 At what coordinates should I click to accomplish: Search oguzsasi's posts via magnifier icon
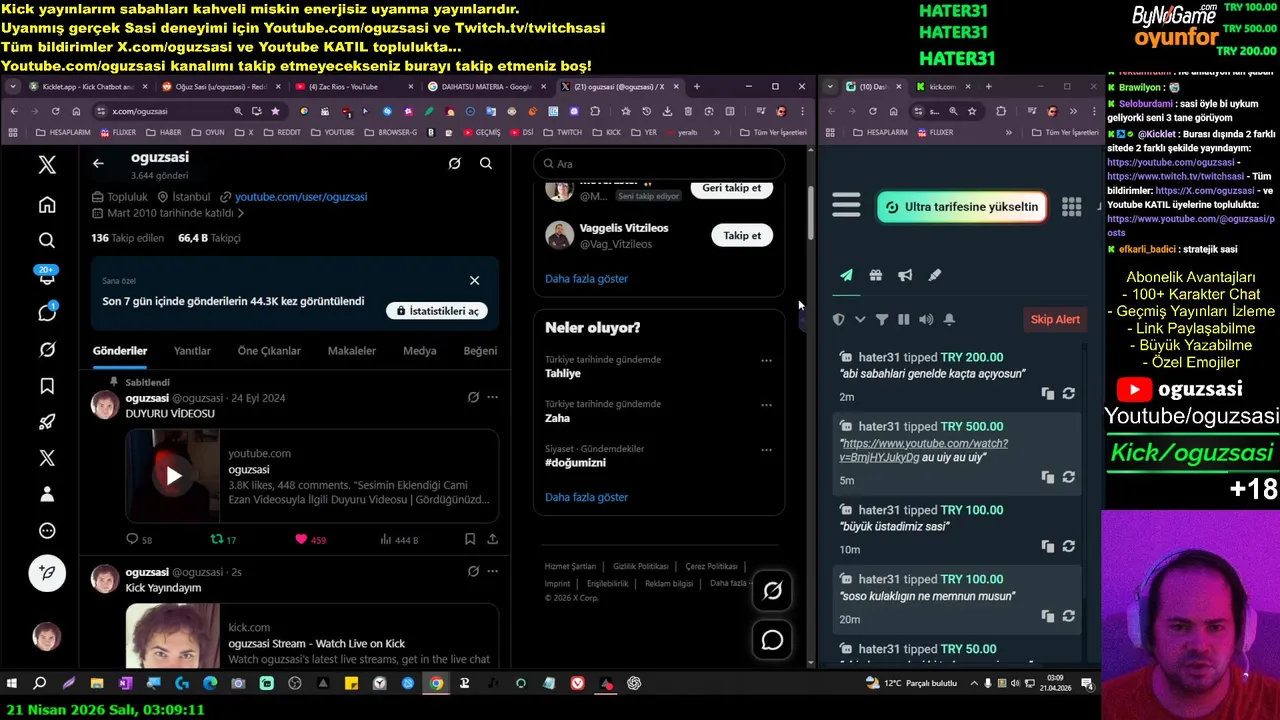tap(486, 163)
